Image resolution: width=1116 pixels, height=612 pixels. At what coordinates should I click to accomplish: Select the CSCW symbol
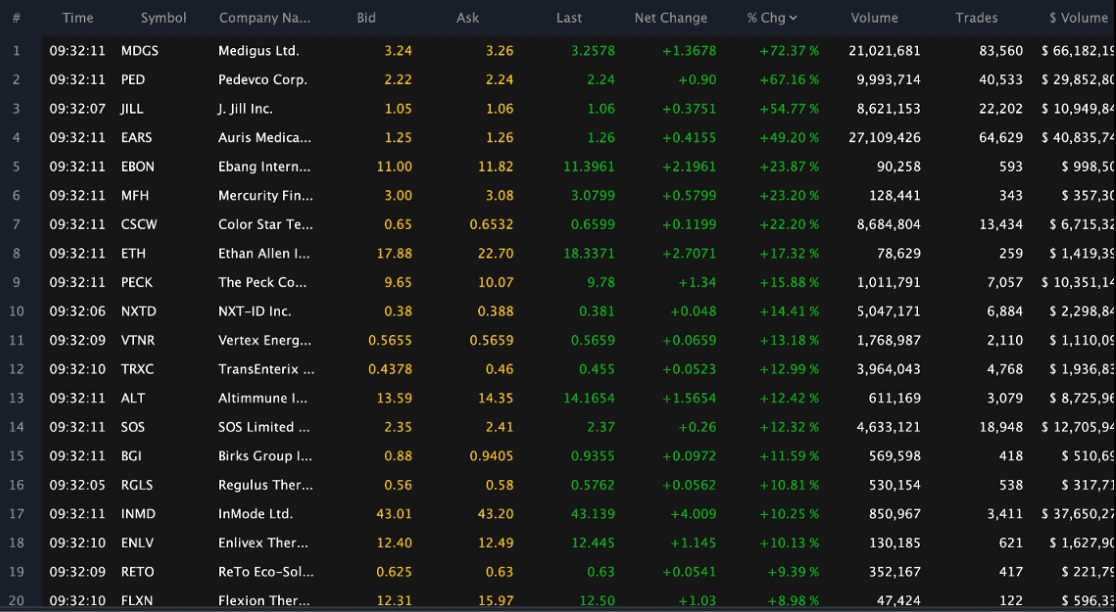point(139,224)
